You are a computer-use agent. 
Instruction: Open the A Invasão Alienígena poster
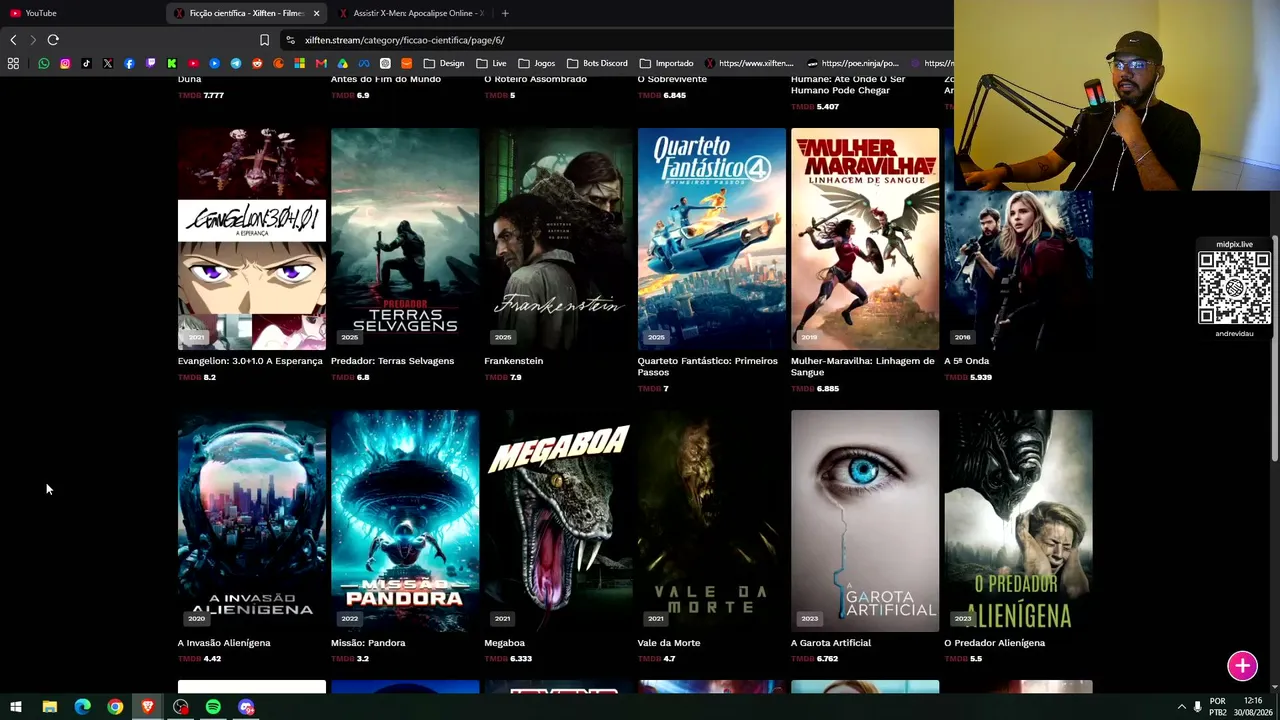tap(252, 521)
